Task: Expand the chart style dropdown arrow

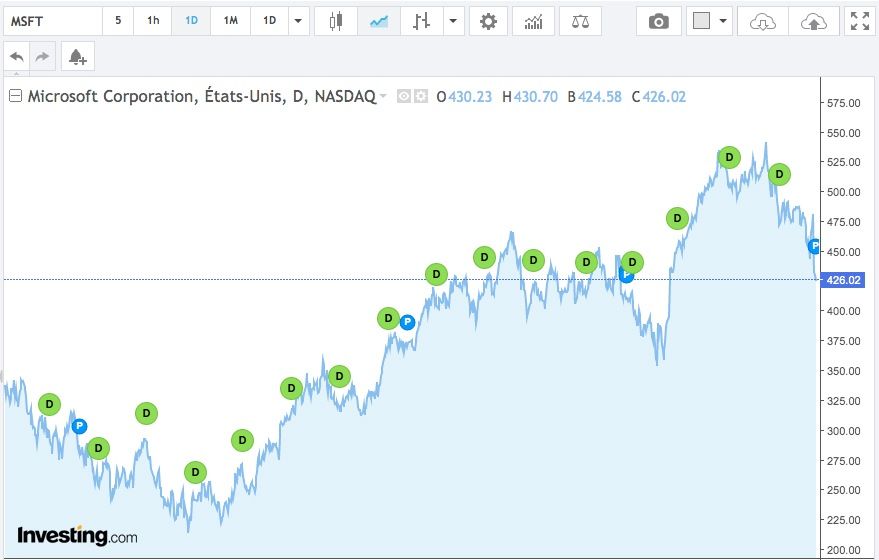Action: pyautogui.click(x=453, y=21)
